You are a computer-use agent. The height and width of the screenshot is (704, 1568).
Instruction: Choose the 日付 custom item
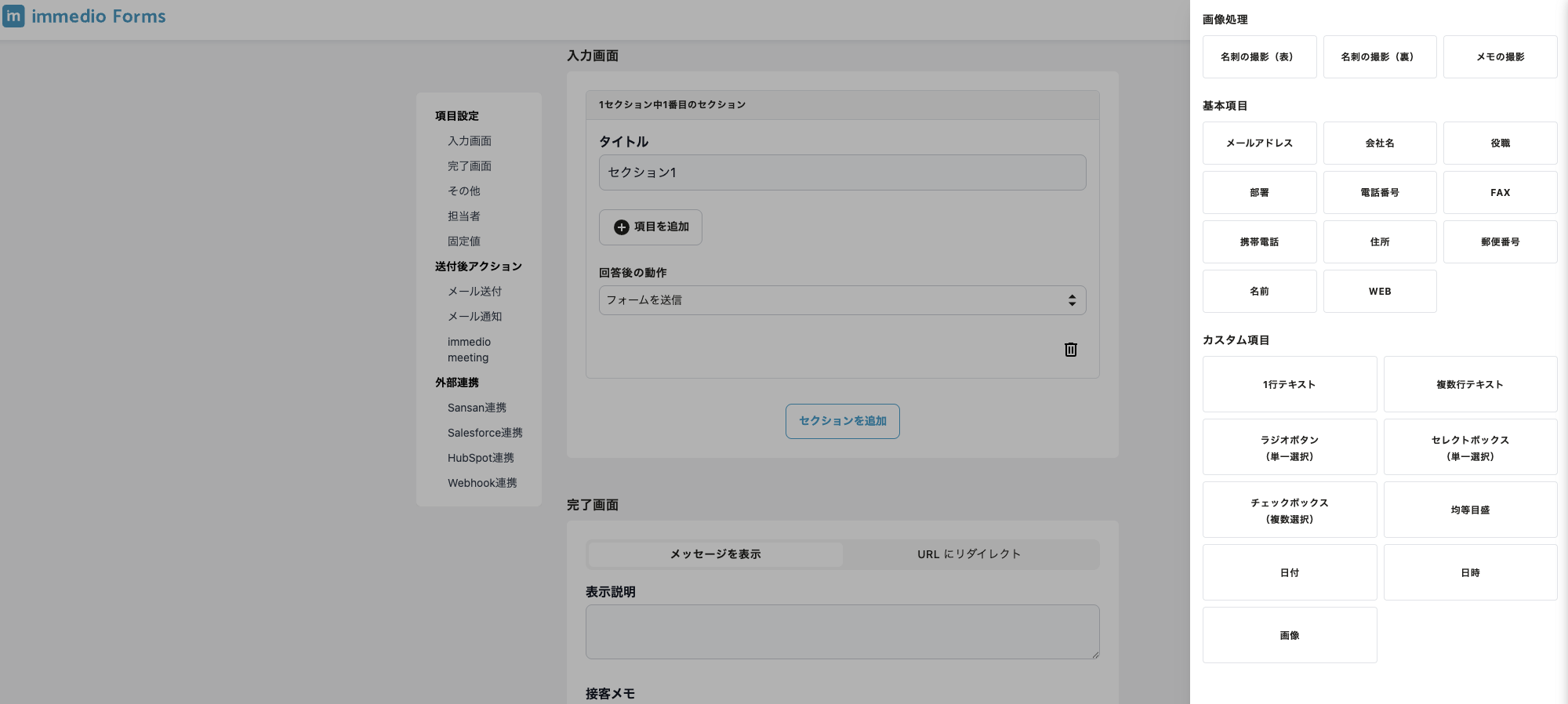pos(1289,573)
